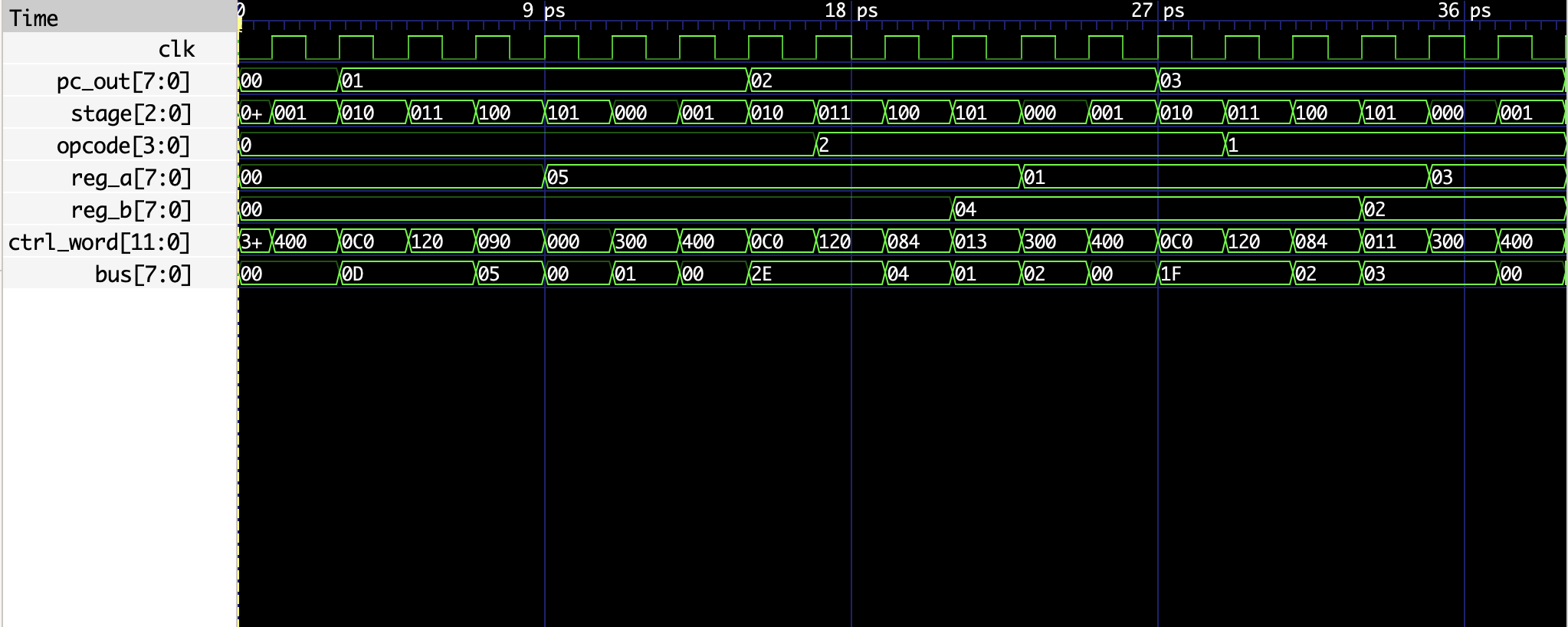Click bus value 0D segment
The width and height of the screenshot is (1568, 627).
click(x=407, y=274)
